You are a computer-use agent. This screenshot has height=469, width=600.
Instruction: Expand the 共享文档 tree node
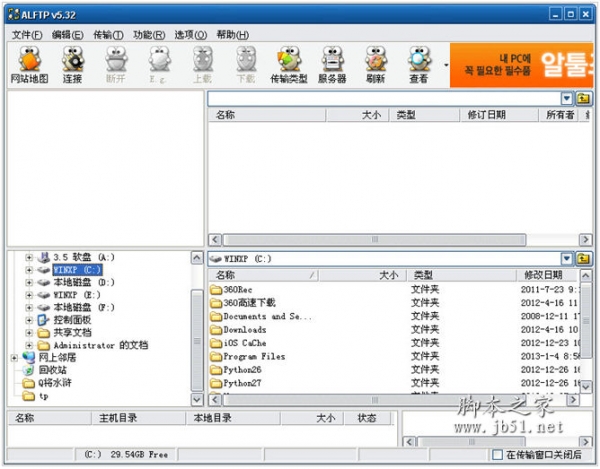(29, 333)
